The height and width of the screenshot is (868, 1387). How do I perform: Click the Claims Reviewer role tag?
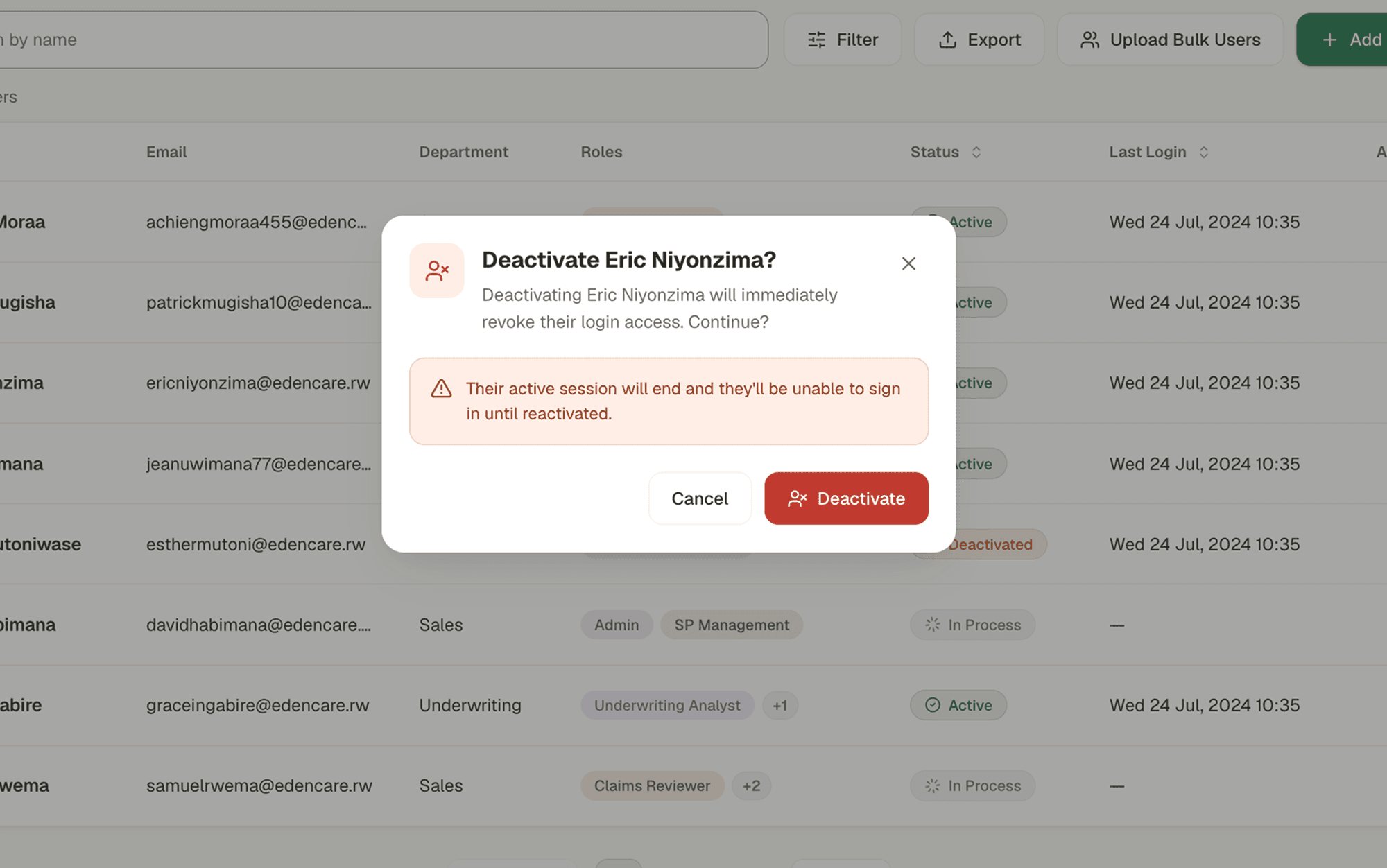tap(652, 785)
